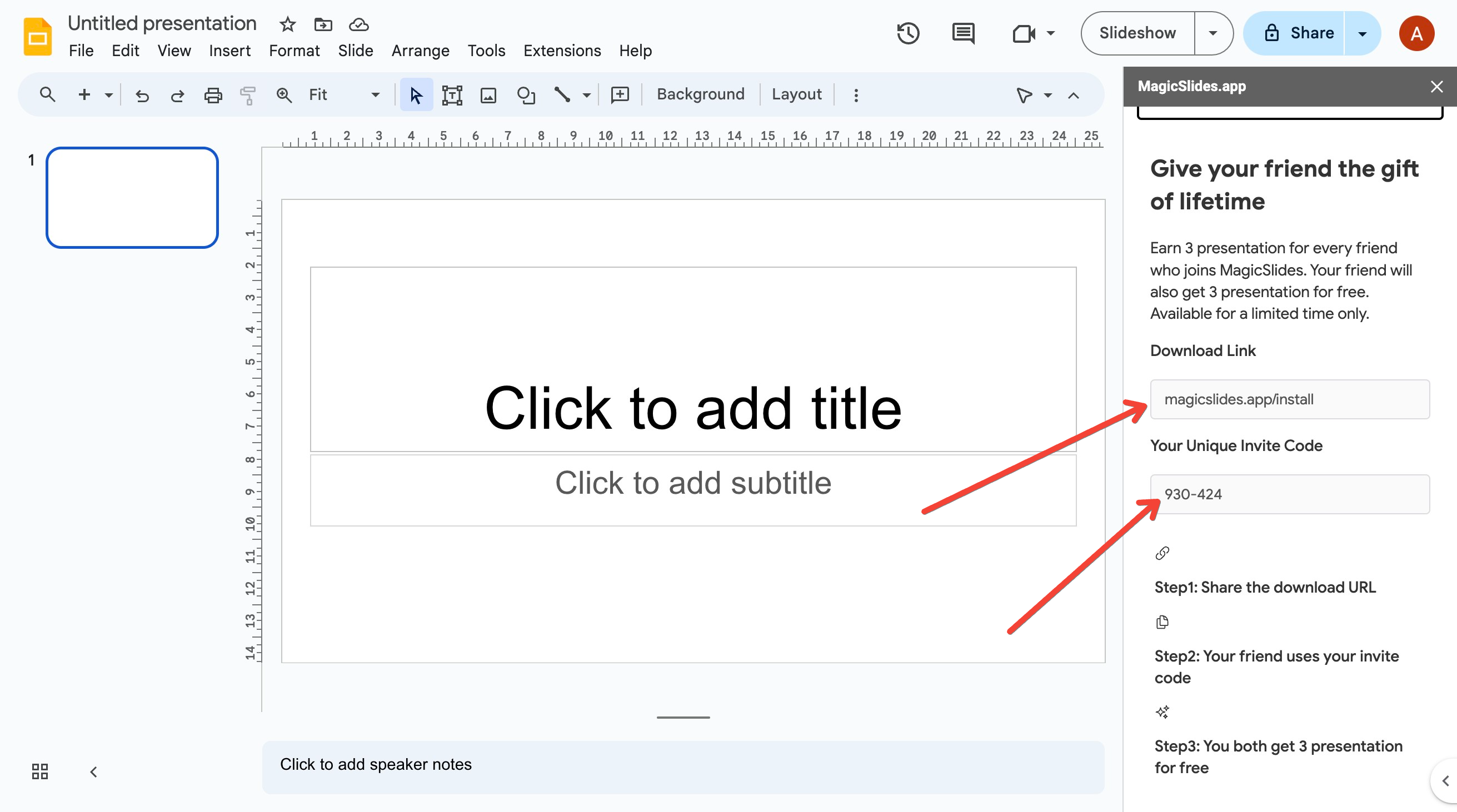Viewport: 1457px width, 812px height.
Task: Click the magicslides.app/install link field
Action: 1290,399
